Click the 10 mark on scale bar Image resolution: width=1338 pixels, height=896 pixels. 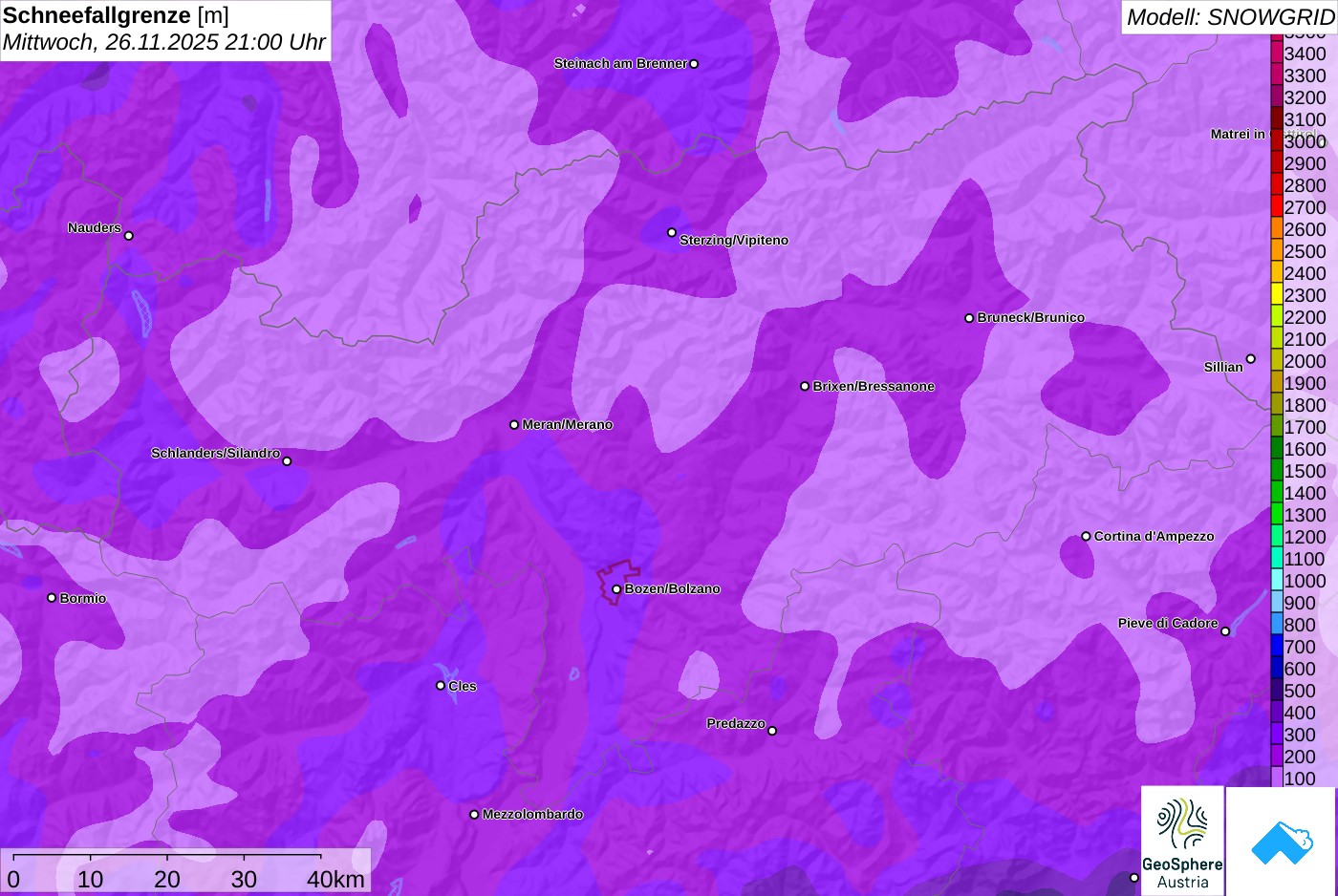click(x=91, y=879)
